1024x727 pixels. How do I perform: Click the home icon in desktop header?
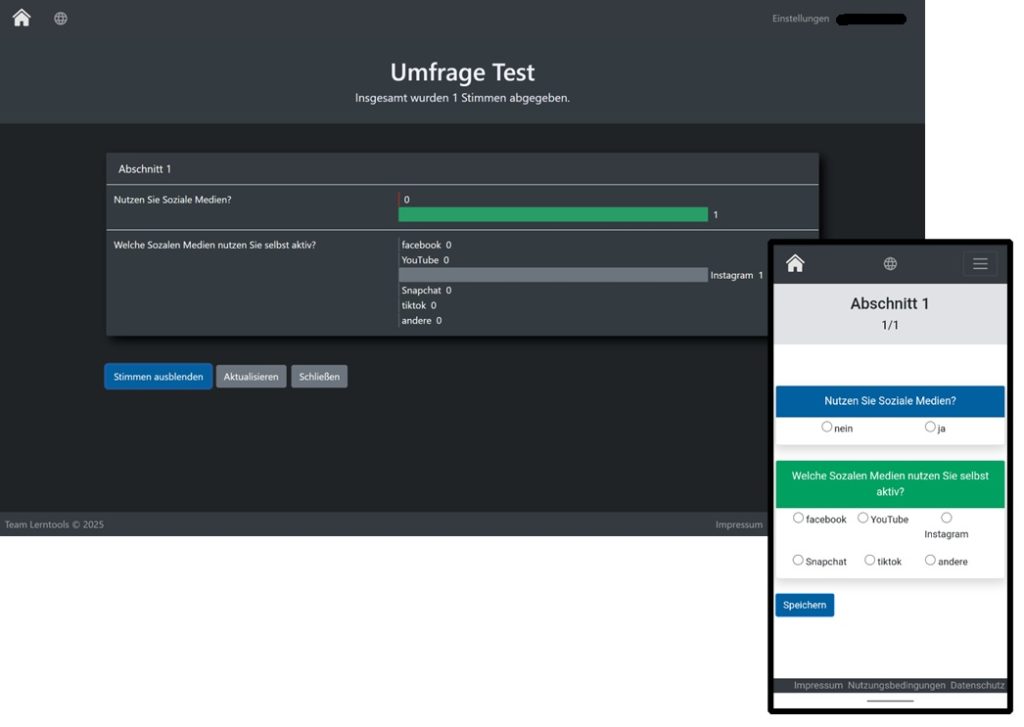(21, 18)
